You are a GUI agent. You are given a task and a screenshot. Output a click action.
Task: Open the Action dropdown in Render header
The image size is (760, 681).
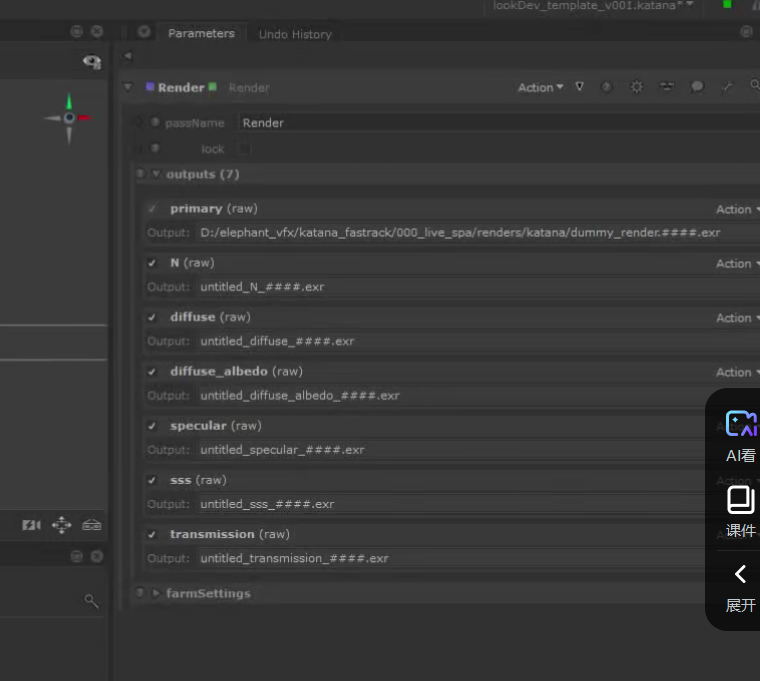(540, 87)
